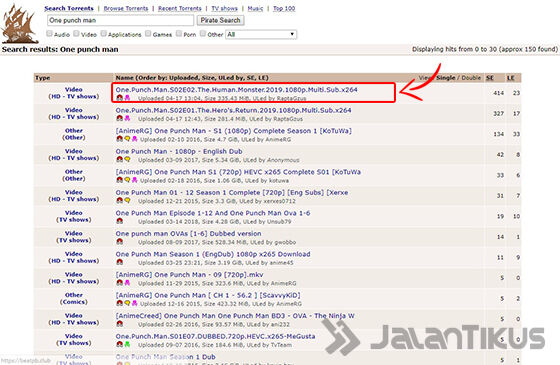Click the Pirate Bay ship logo
Screen dimensions: 560x365
click(20, 24)
